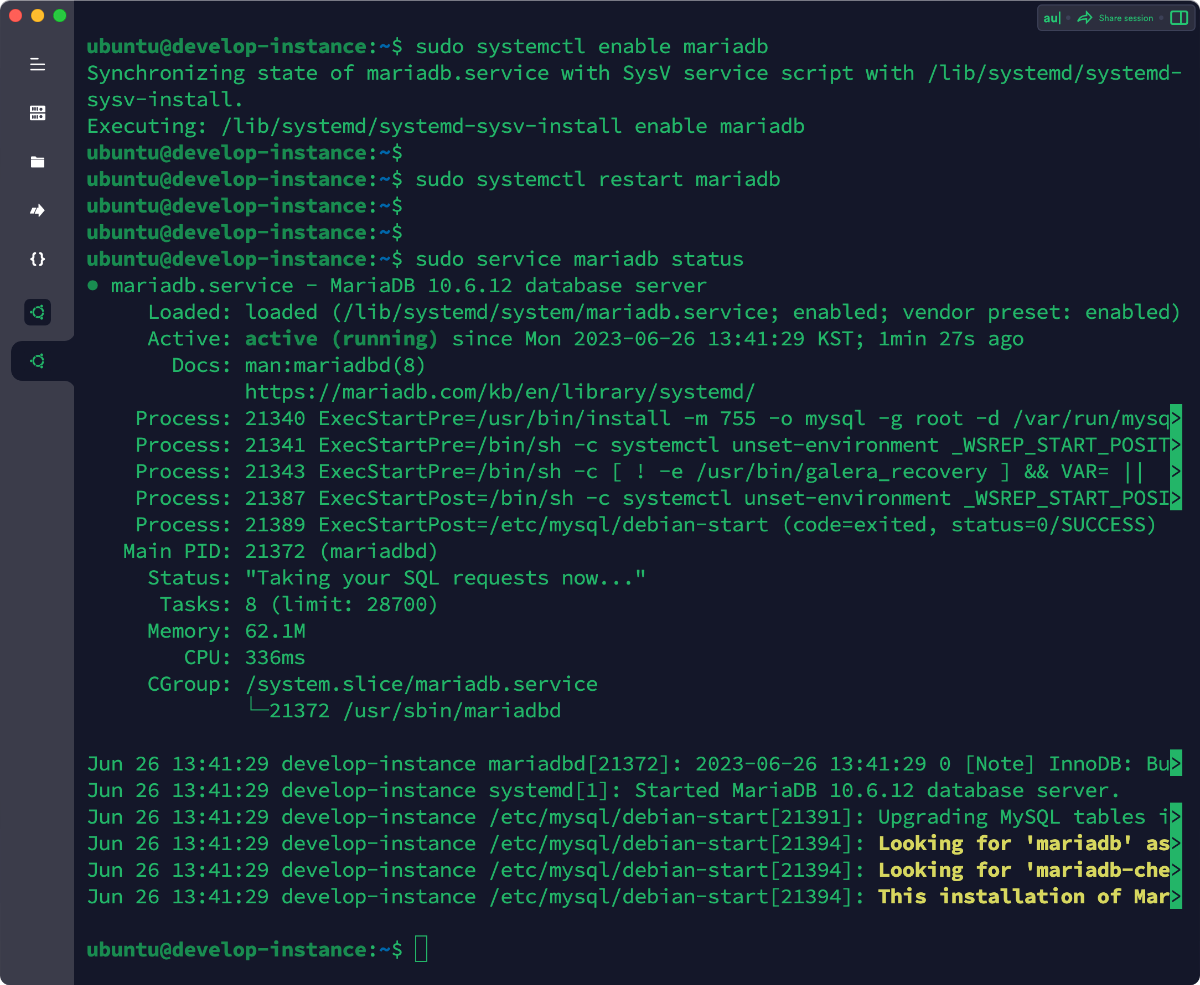Maximize the window with green button
1200x985 pixels.
coord(60,16)
